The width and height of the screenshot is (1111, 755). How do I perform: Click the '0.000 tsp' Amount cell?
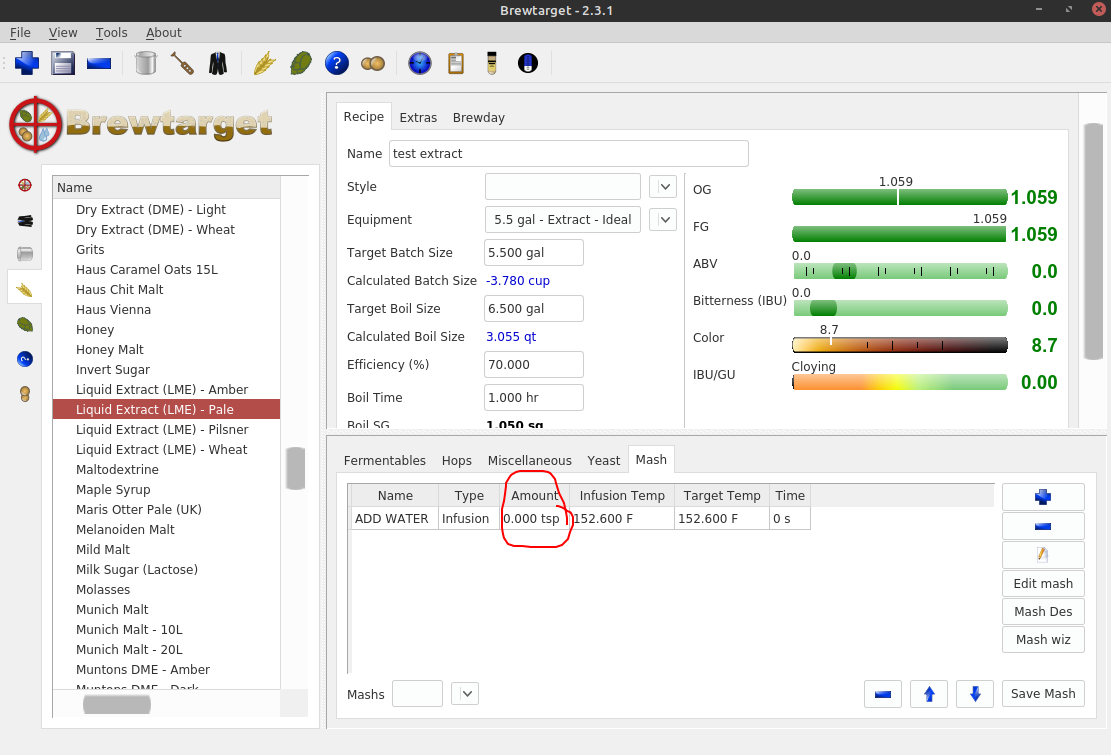click(x=534, y=518)
